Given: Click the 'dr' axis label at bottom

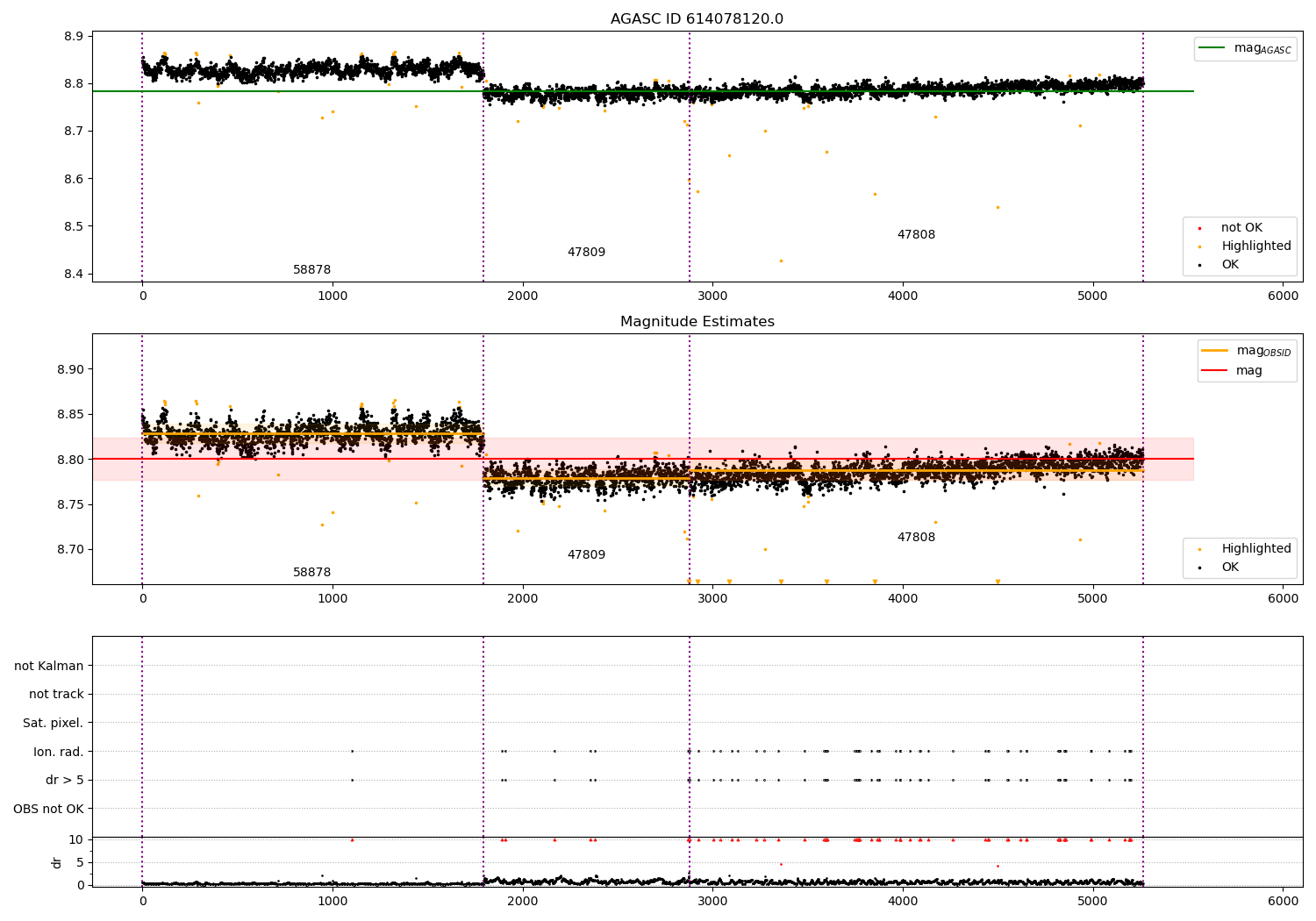Looking at the screenshot, I should 56,862.
